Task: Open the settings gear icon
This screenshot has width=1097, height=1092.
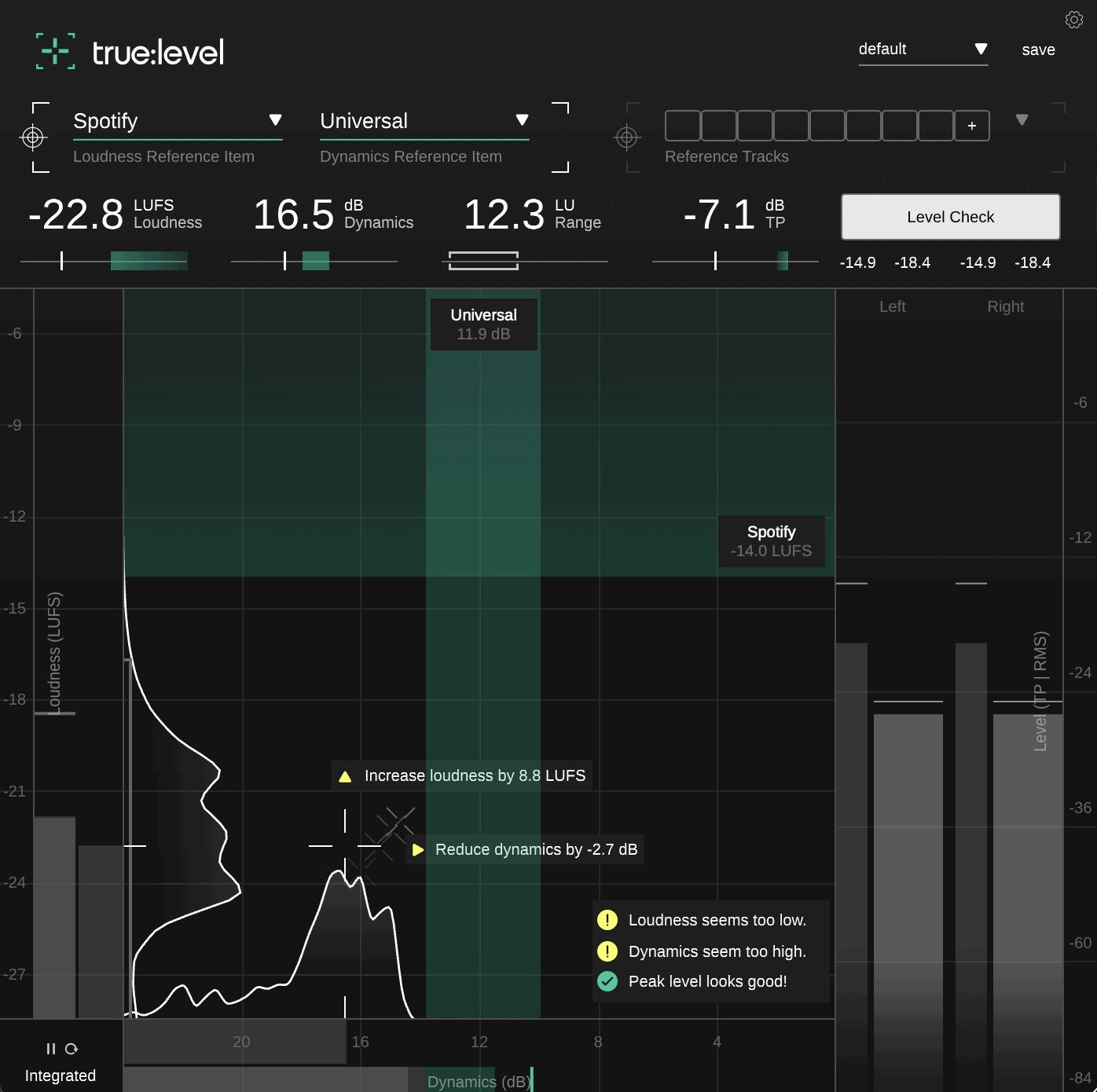Action: coord(1073,20)
